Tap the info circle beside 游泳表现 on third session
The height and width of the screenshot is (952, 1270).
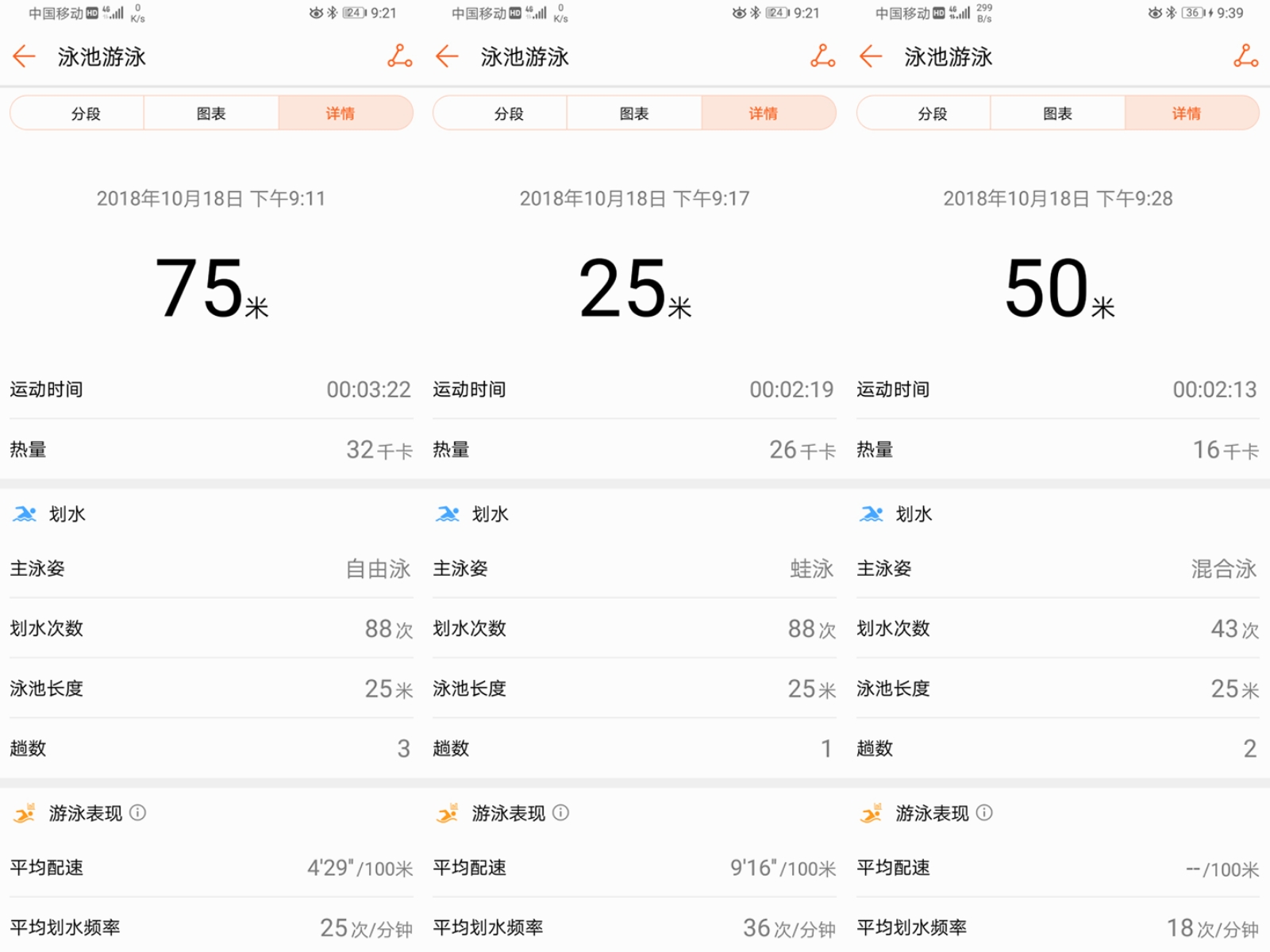click(987, 813)
